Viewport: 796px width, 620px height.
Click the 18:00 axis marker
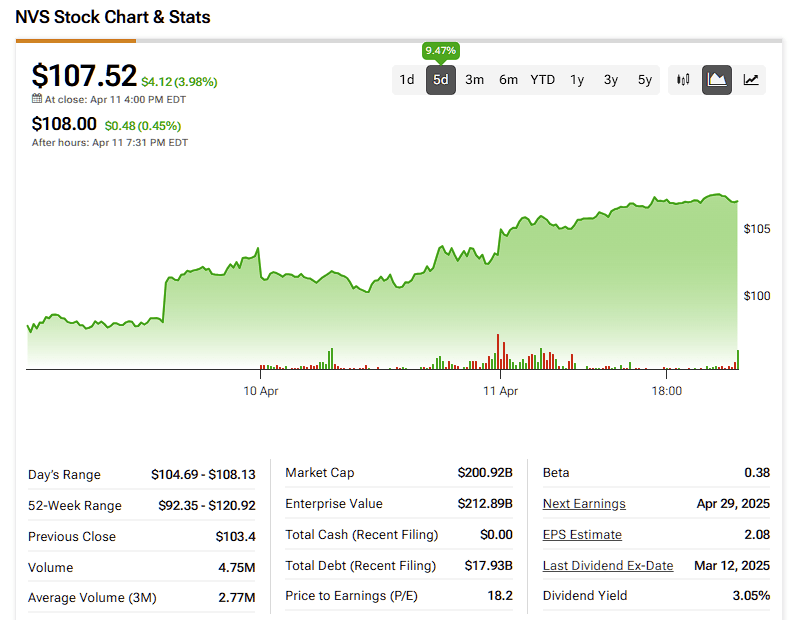(x=667, y=391)
